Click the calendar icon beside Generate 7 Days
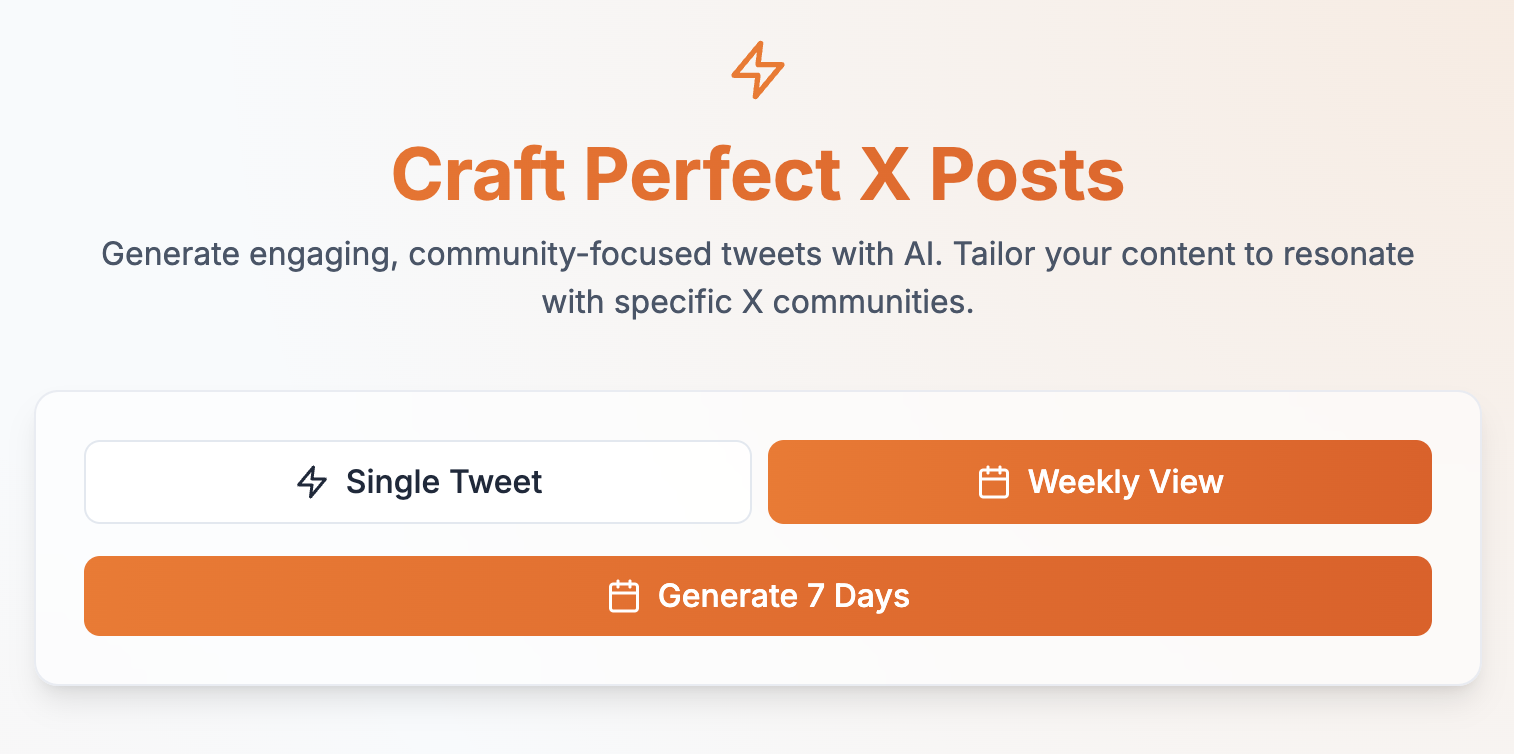Image resolution: width=1514 pixels, height=754 pixels. [x=624, y=596]
